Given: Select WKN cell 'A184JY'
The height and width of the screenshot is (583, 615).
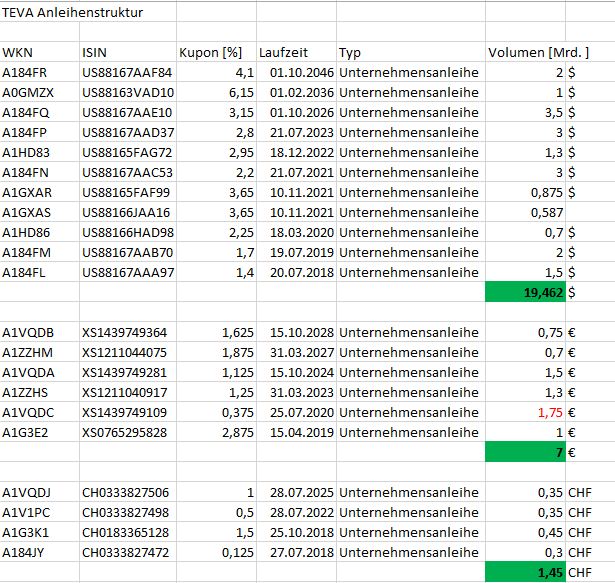Looking at the screenshot, I should [x=40, y=552].
